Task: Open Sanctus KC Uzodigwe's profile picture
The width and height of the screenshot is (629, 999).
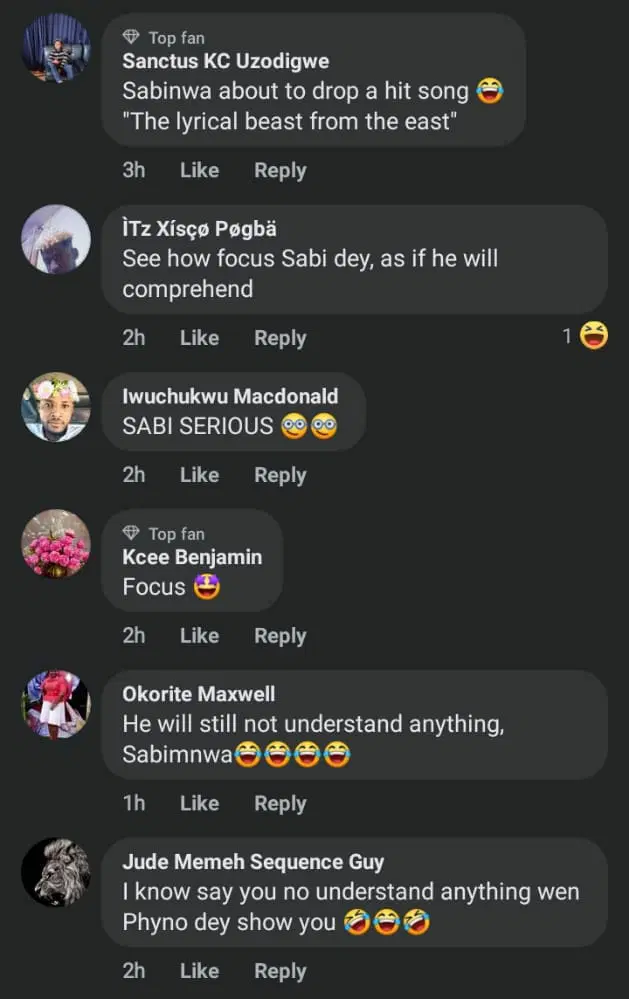Action: coord(56,48)
